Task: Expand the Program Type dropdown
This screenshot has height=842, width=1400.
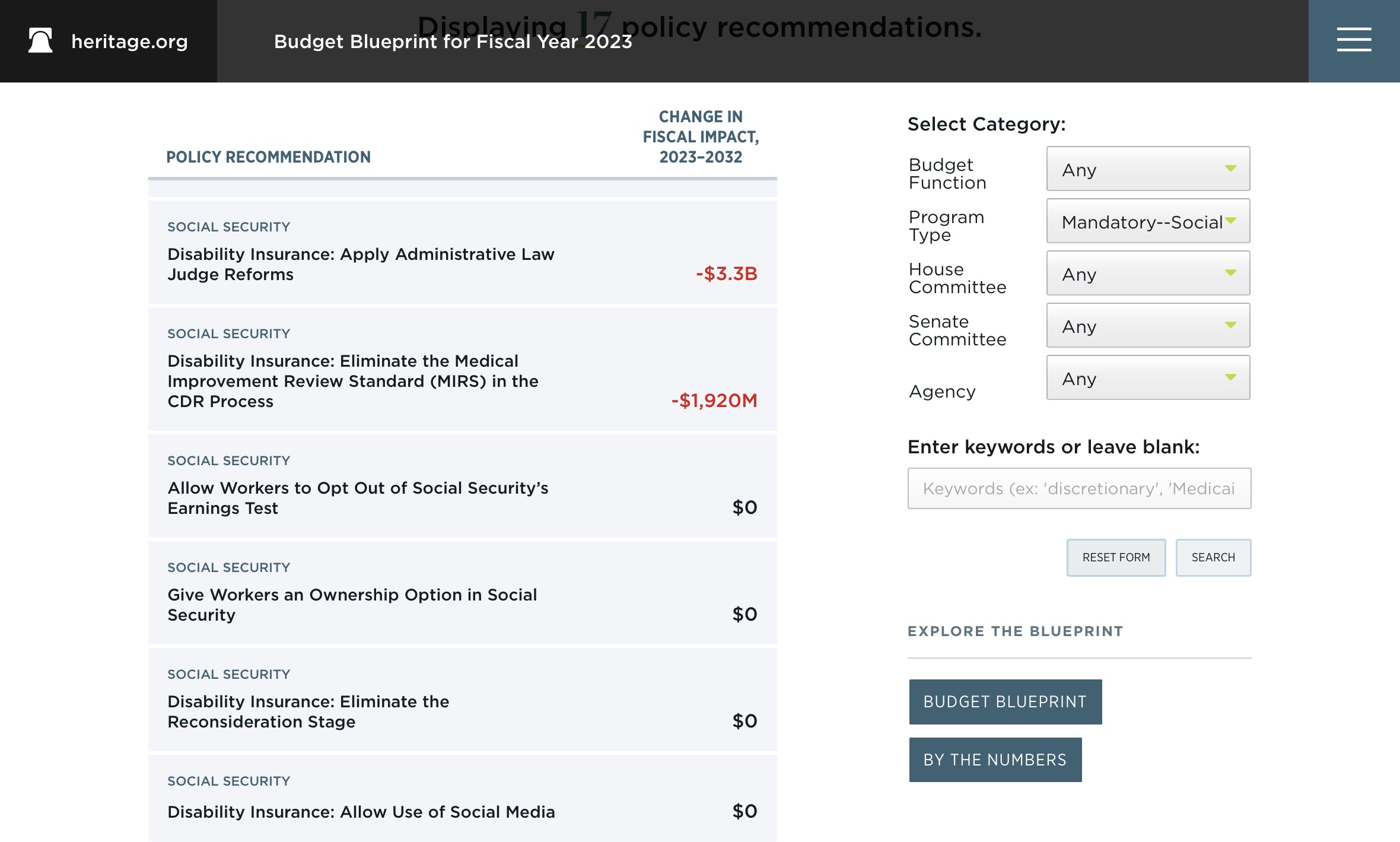Action: point(1148,221)
